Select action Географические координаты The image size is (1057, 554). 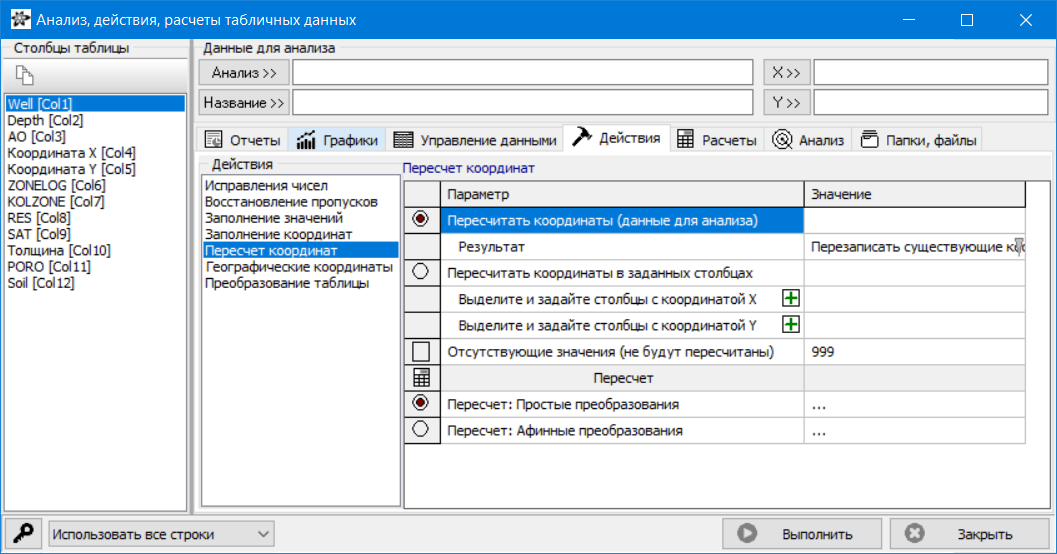click(299, 267)
